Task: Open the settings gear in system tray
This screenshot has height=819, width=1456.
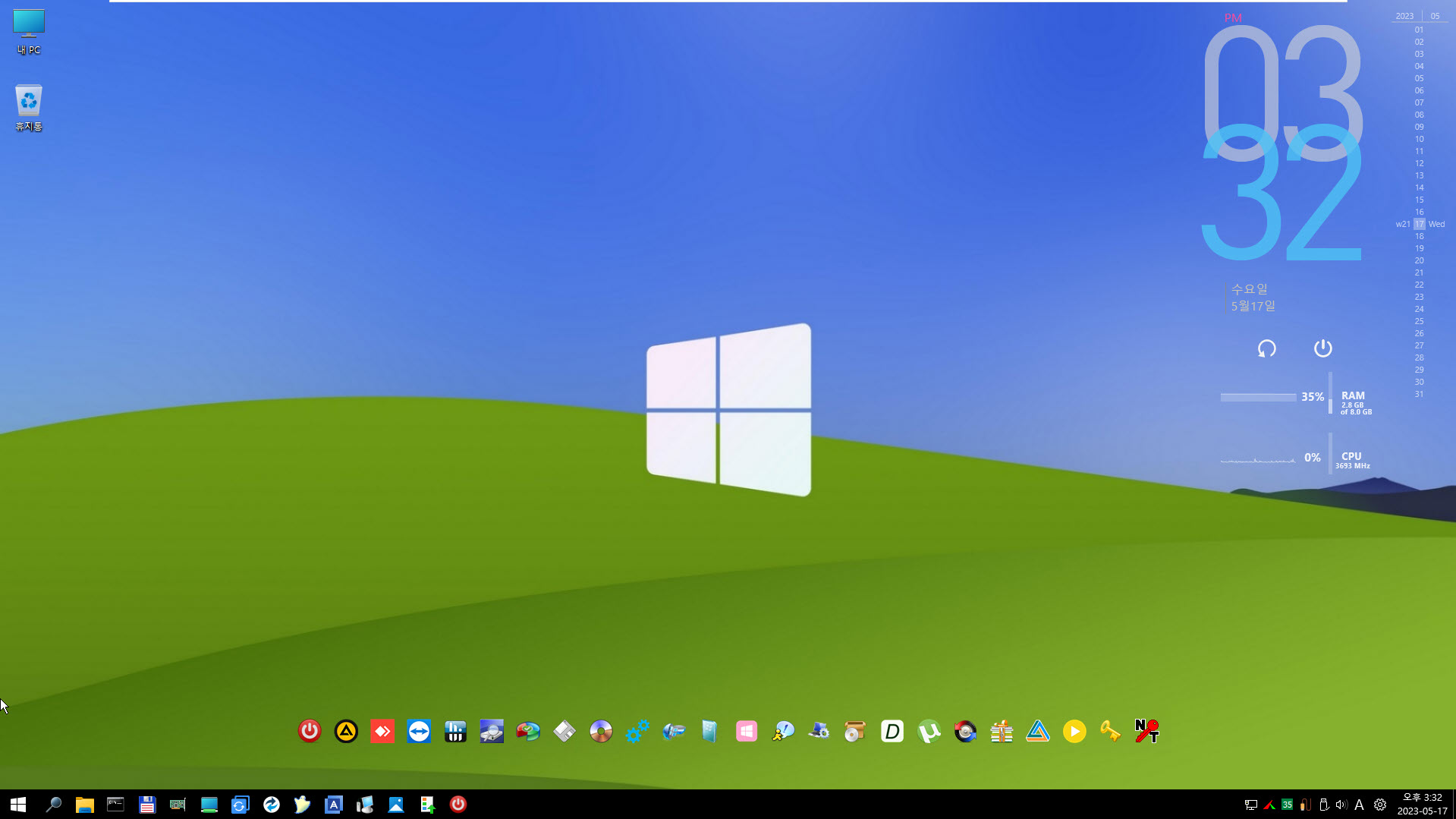Action: point(1380,805)
